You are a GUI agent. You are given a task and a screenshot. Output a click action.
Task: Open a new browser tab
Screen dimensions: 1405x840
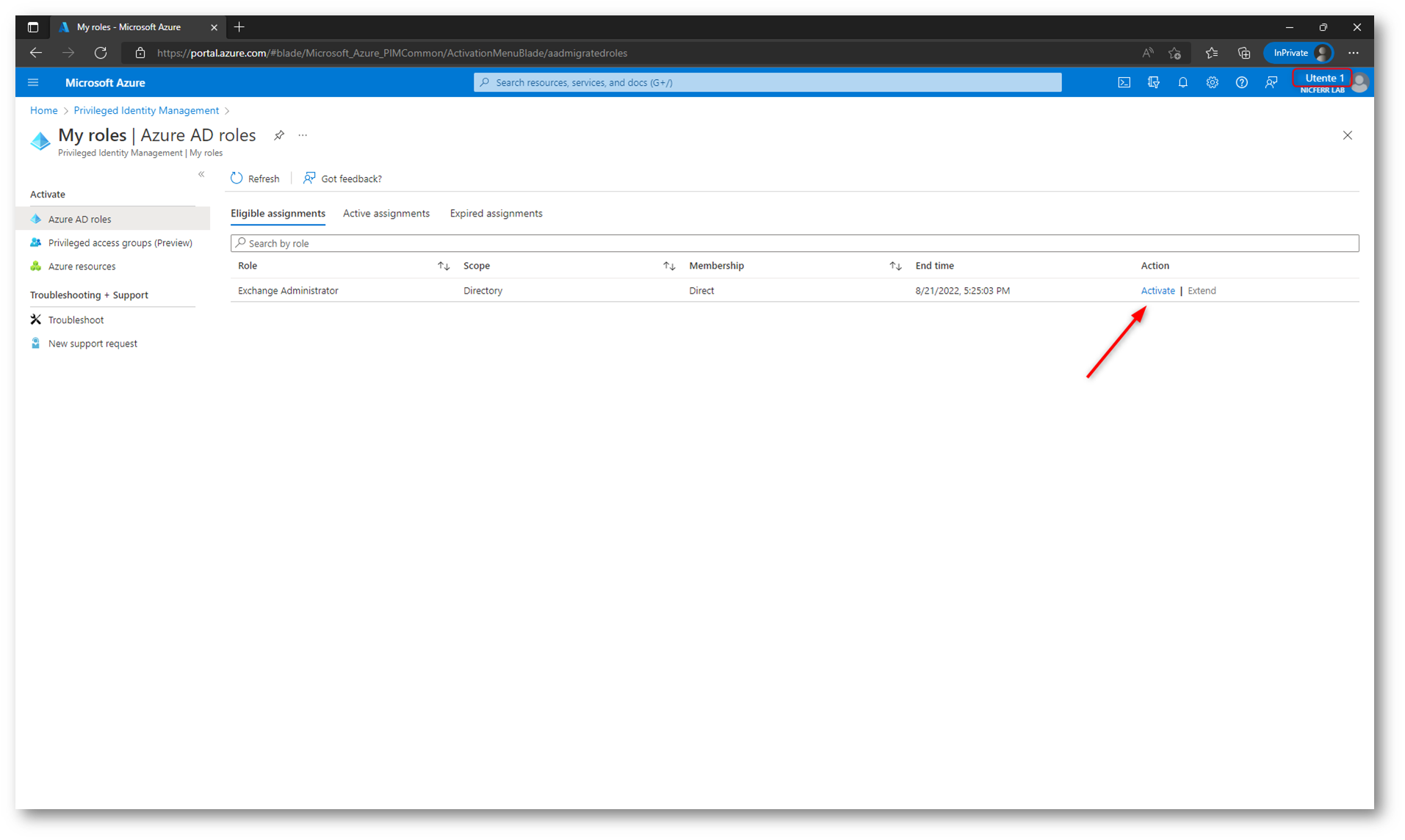click(x=239, y=27)
